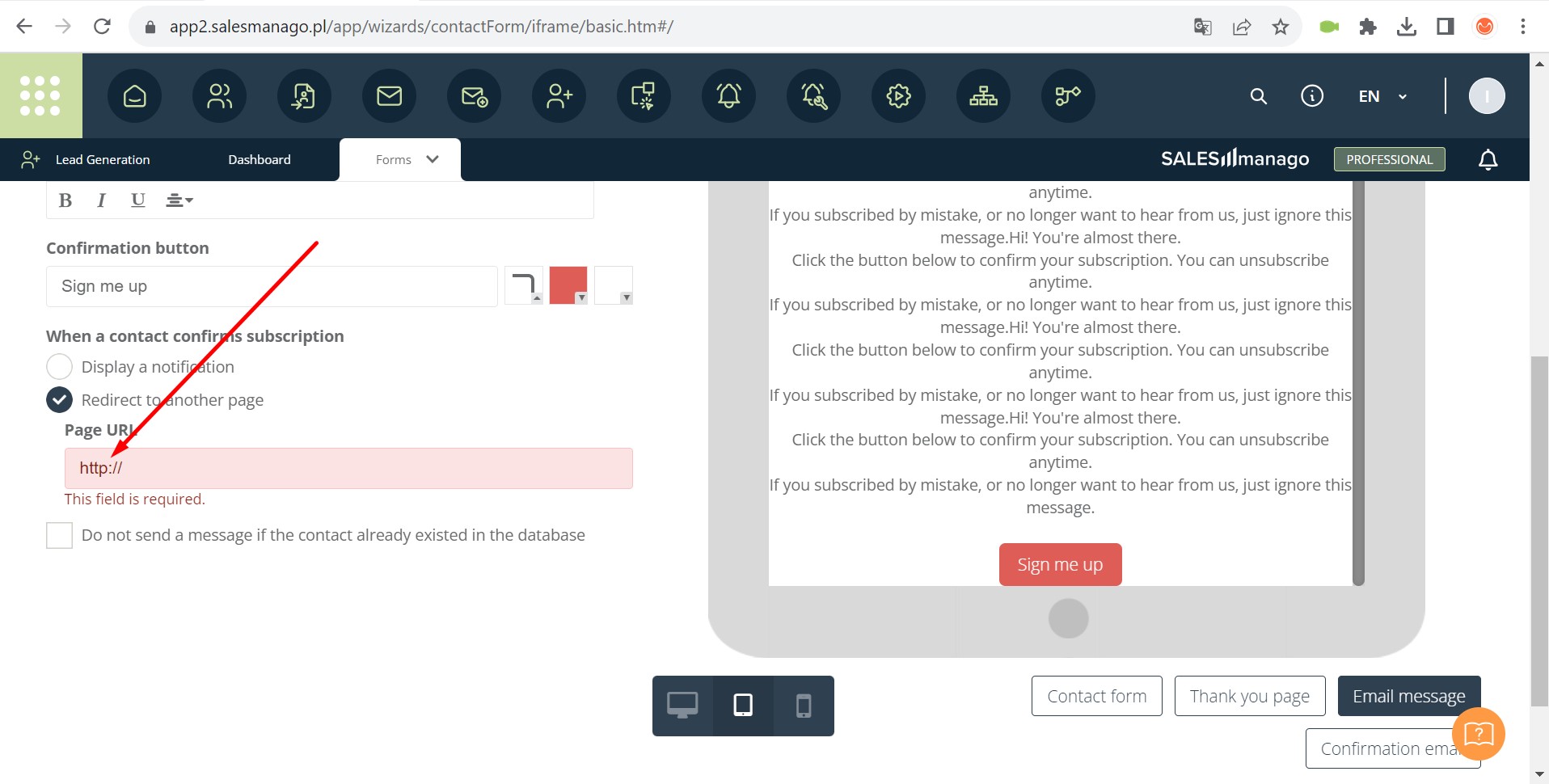Pick white button text color swatch
The width and height of the screenshot is (1549, 784).
pyautogui.click(x=614, y=285)
